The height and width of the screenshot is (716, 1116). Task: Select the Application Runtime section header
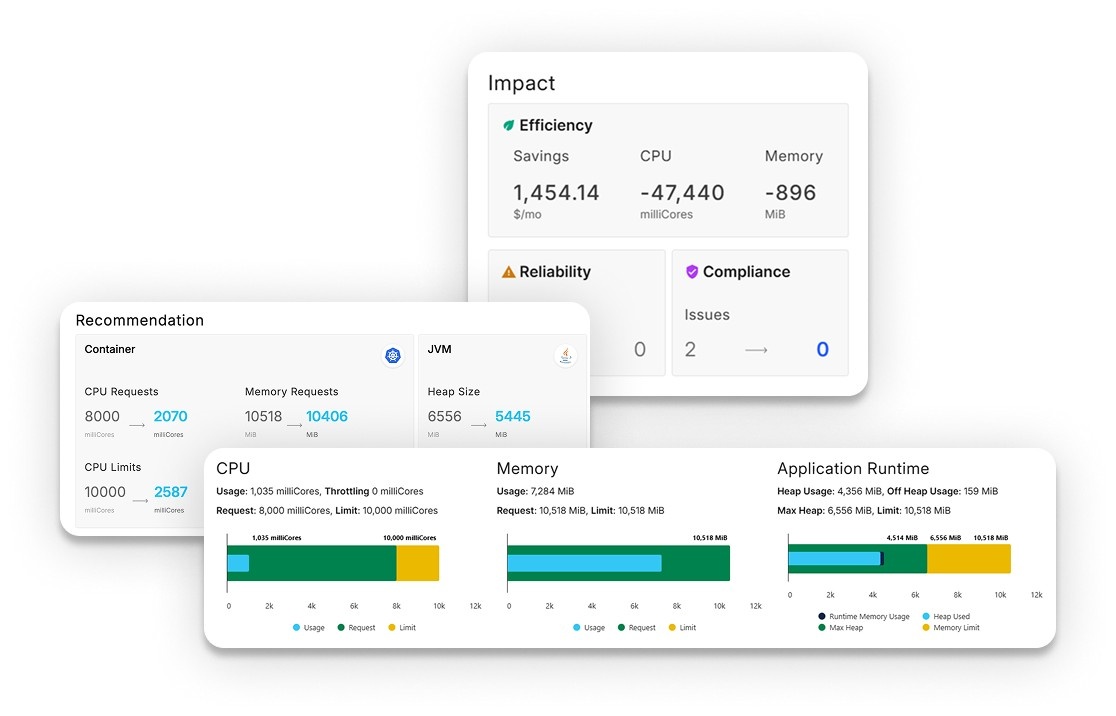(854, 468)
